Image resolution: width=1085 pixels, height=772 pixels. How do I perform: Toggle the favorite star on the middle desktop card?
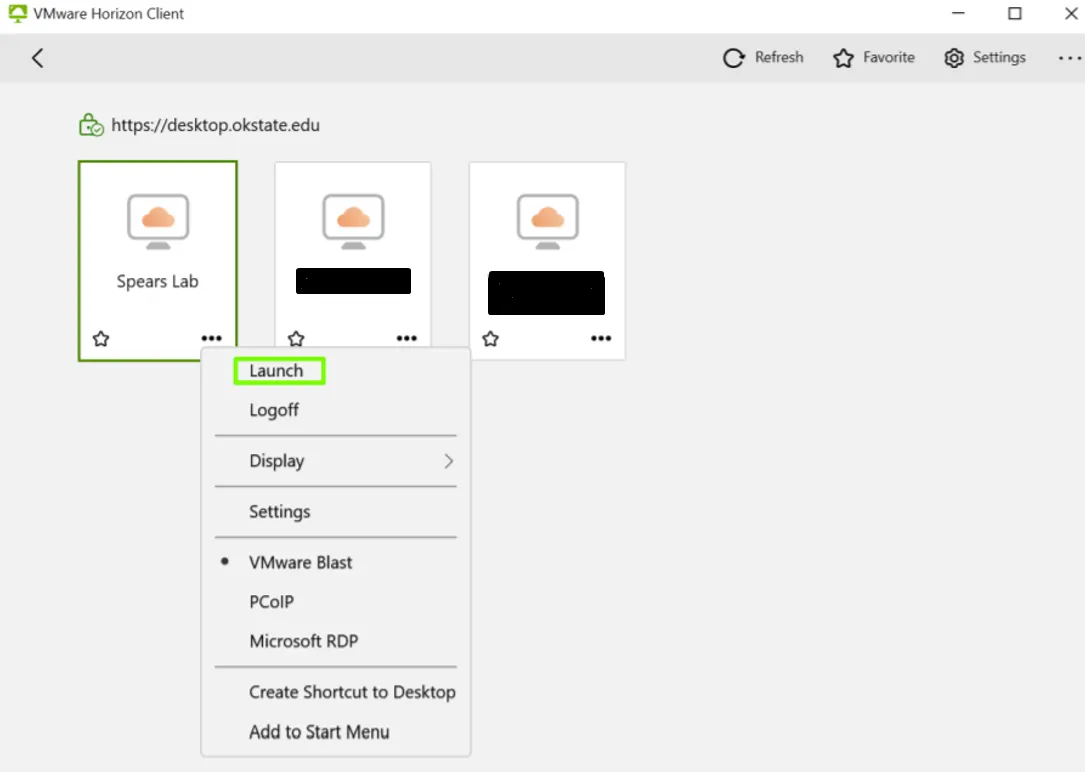click(296, 338)
